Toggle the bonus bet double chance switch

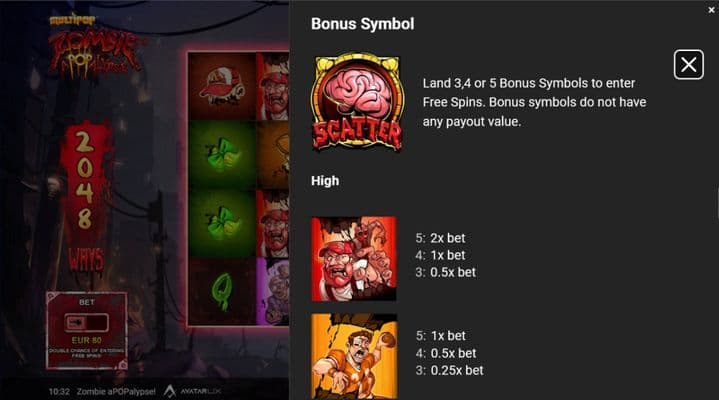pos(86,322)
